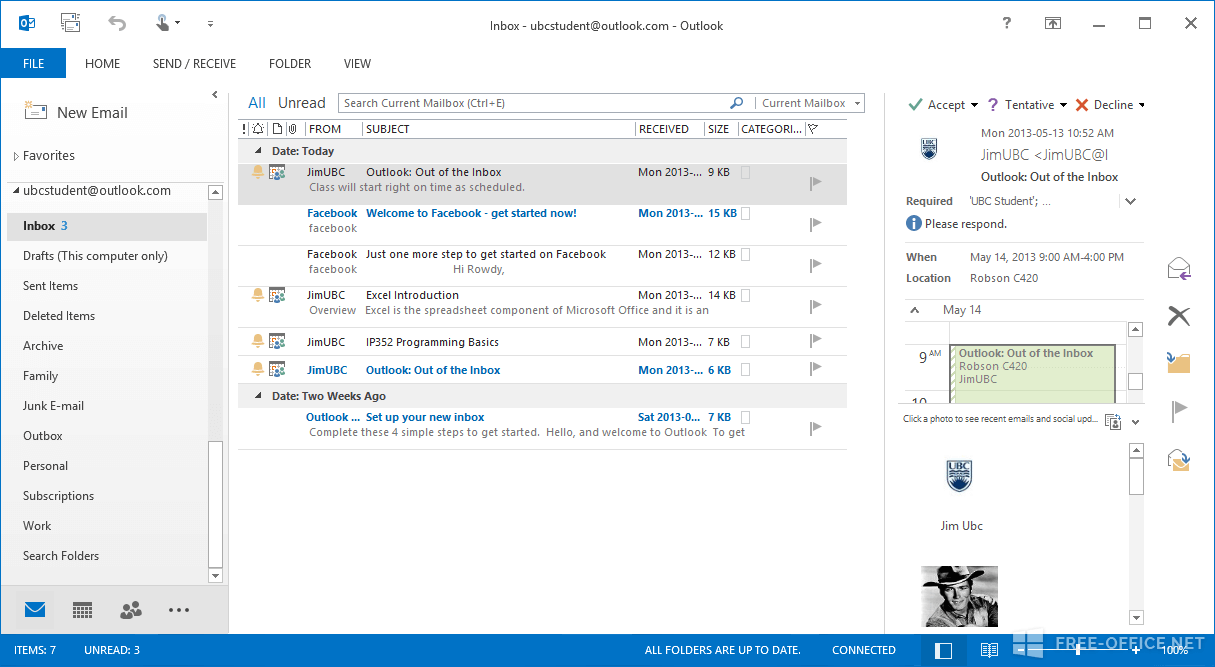
Task: Open the People contacts icon
Action: (x=130, y=610)
